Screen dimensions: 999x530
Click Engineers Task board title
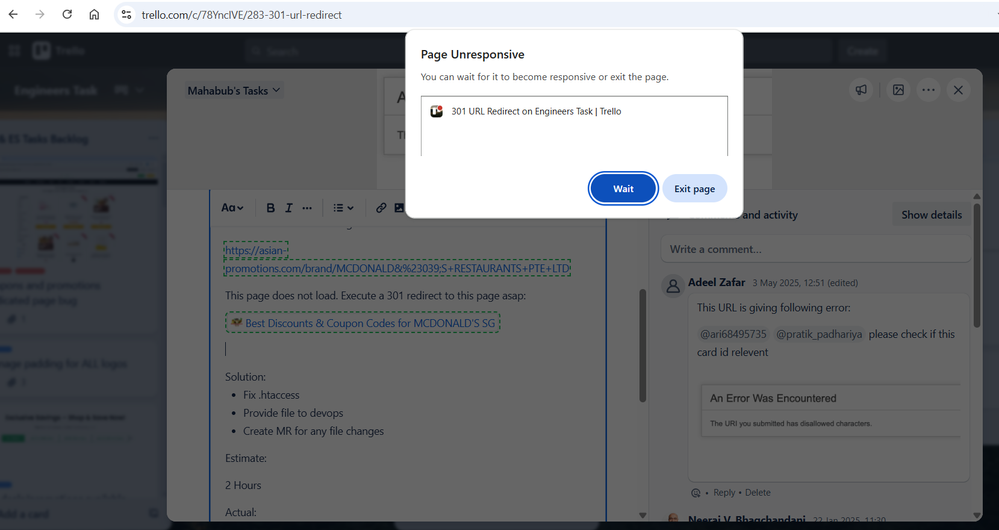[x=55, y=90]
